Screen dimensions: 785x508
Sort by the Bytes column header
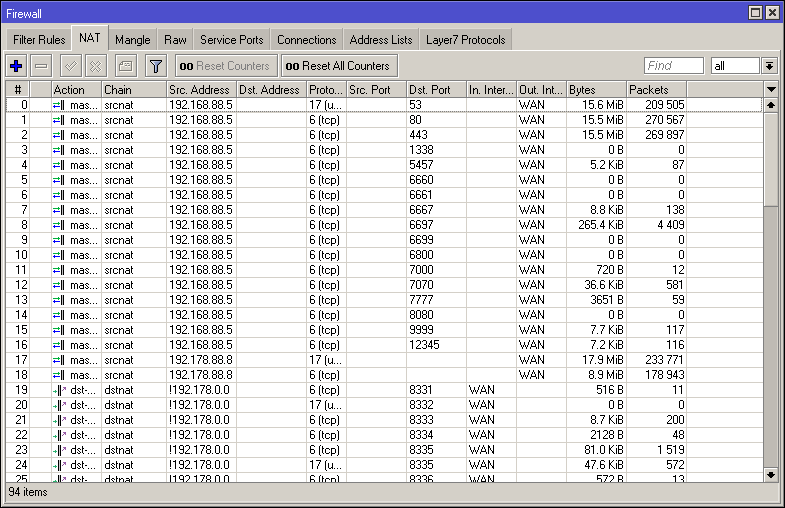point(595,90)
